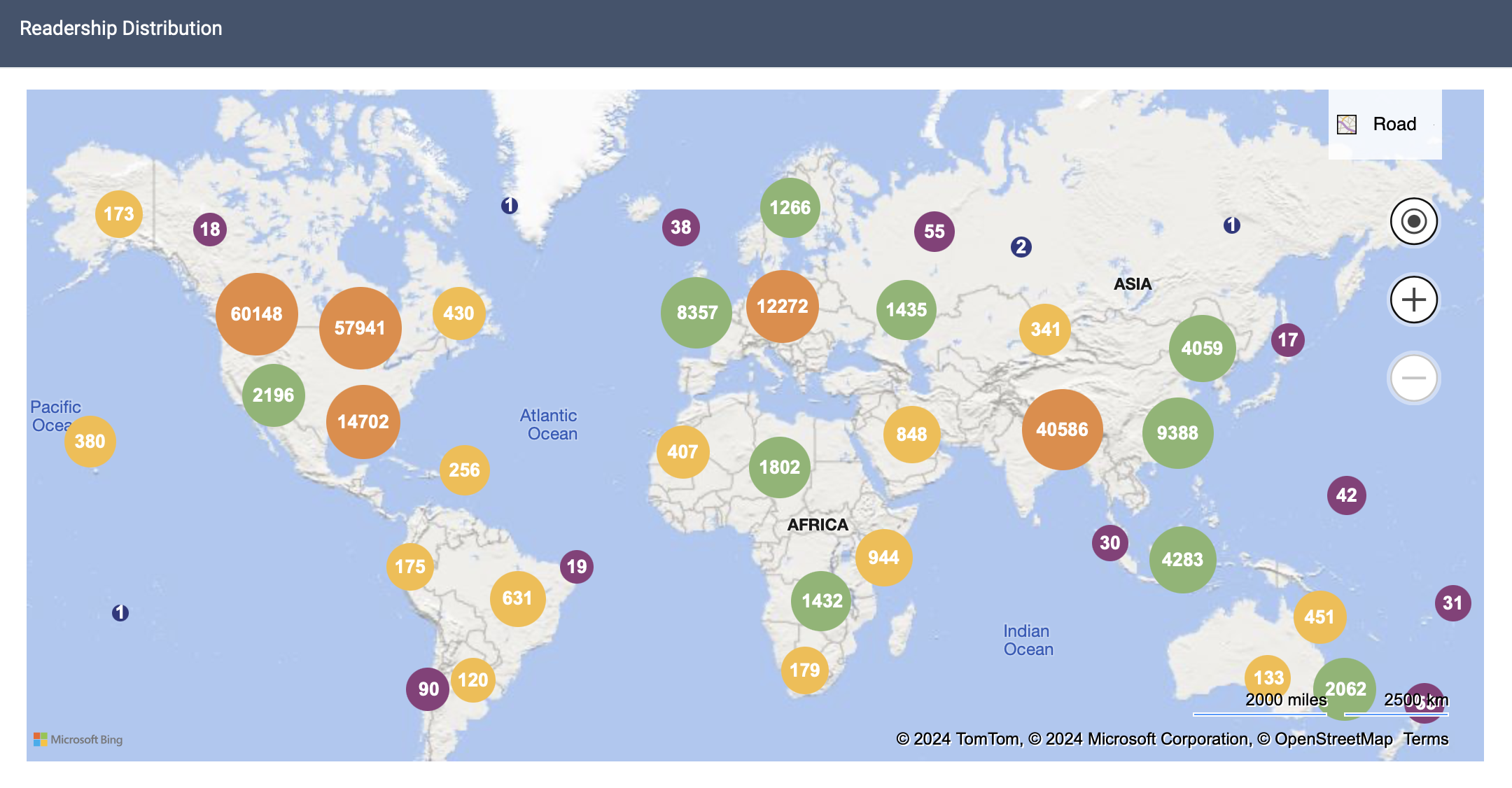
Task: Open the Road map style selector
Action: [1394, 125]
